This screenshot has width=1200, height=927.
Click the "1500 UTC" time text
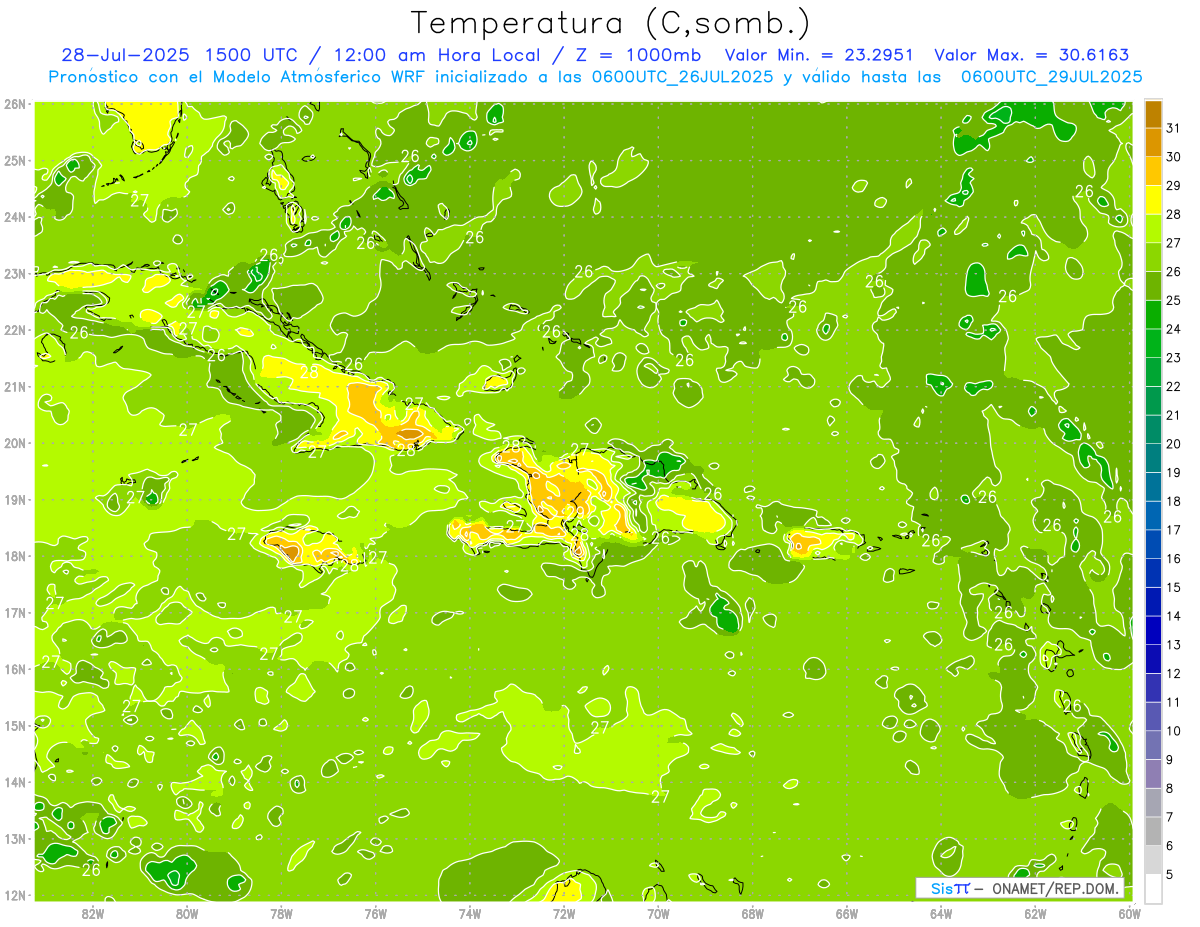click(x=254, y=55)
